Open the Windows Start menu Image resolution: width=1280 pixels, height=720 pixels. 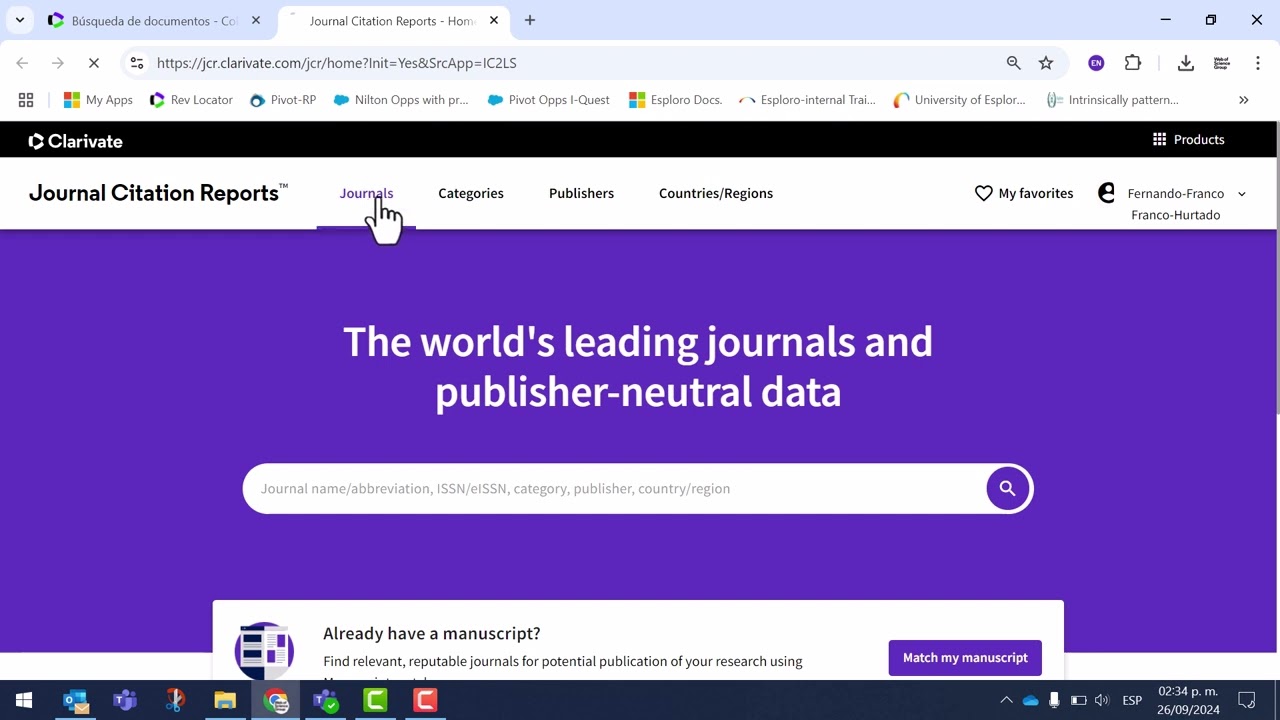[x=24, y=700]
